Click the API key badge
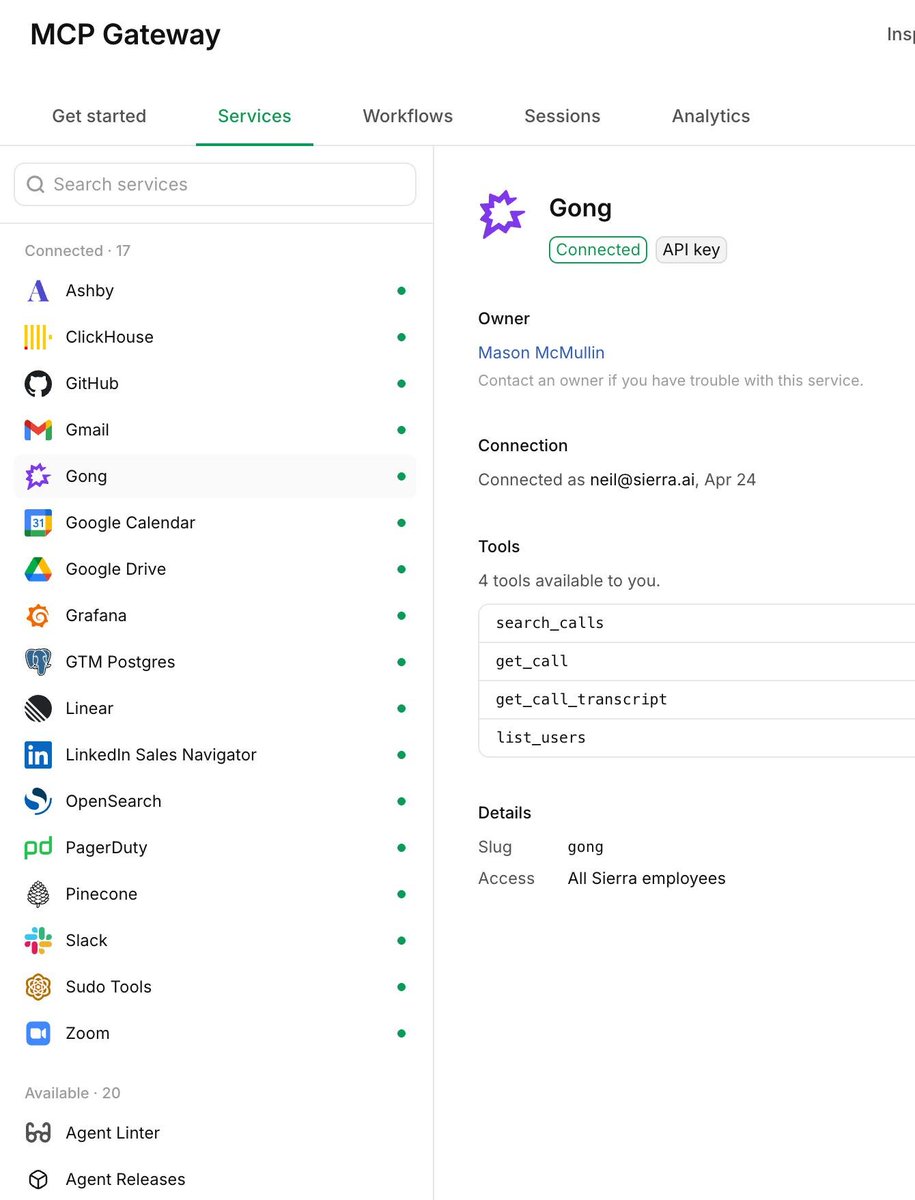 (x=691, y=250)
